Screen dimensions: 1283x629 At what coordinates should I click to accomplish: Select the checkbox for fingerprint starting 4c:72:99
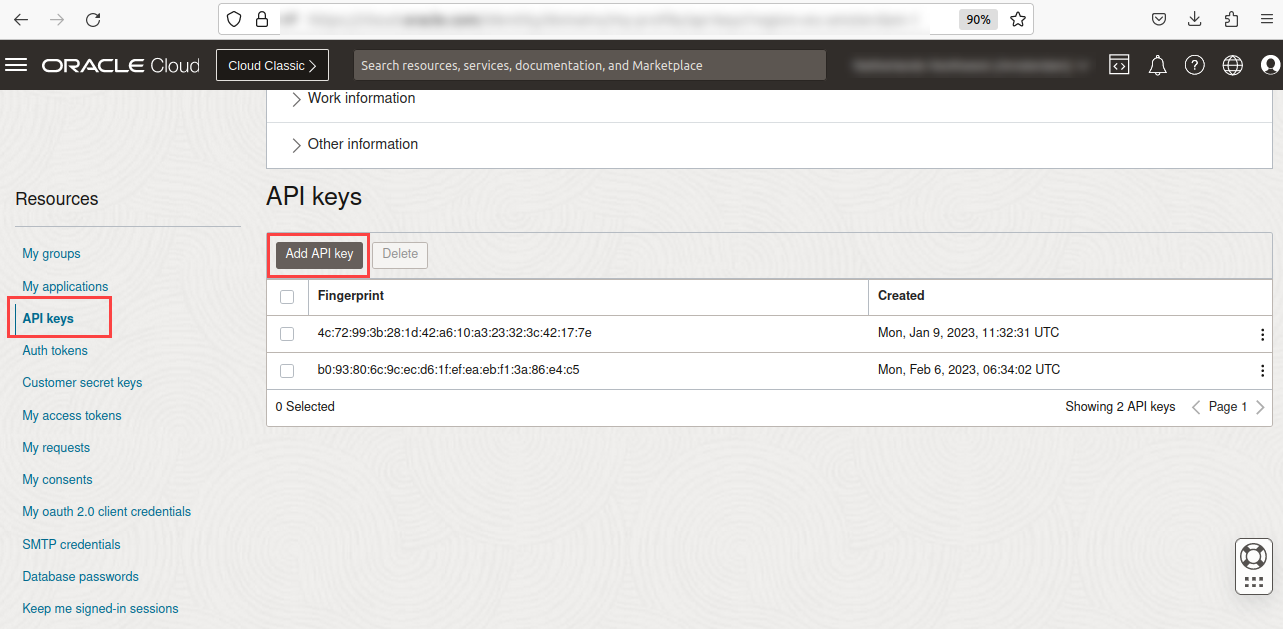(287, 333)
